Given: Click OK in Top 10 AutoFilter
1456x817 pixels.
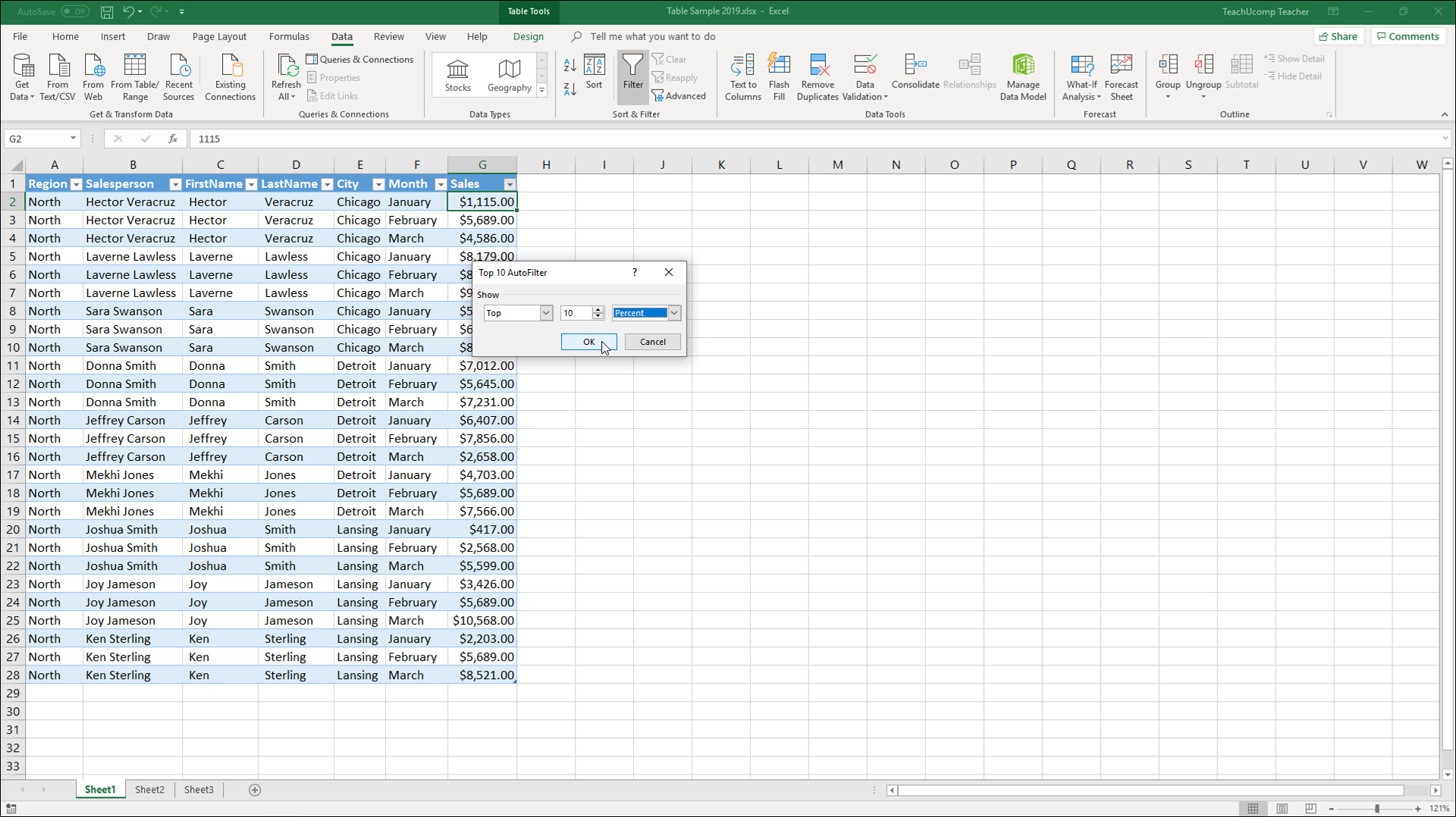Looking at the screenshot, I should click(588, 342).
